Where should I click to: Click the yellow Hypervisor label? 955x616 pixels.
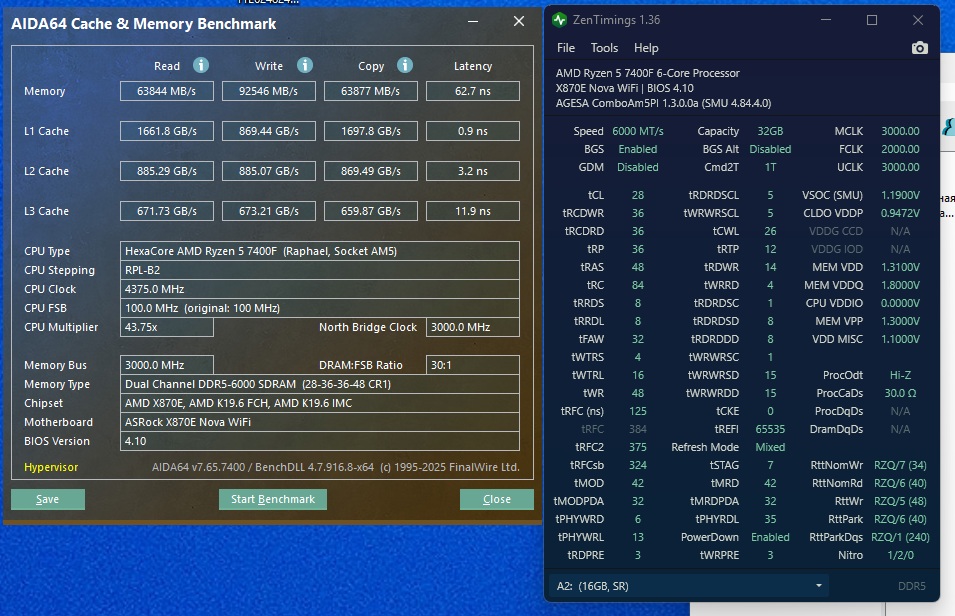pyautogui.click(x=51, y=467)
